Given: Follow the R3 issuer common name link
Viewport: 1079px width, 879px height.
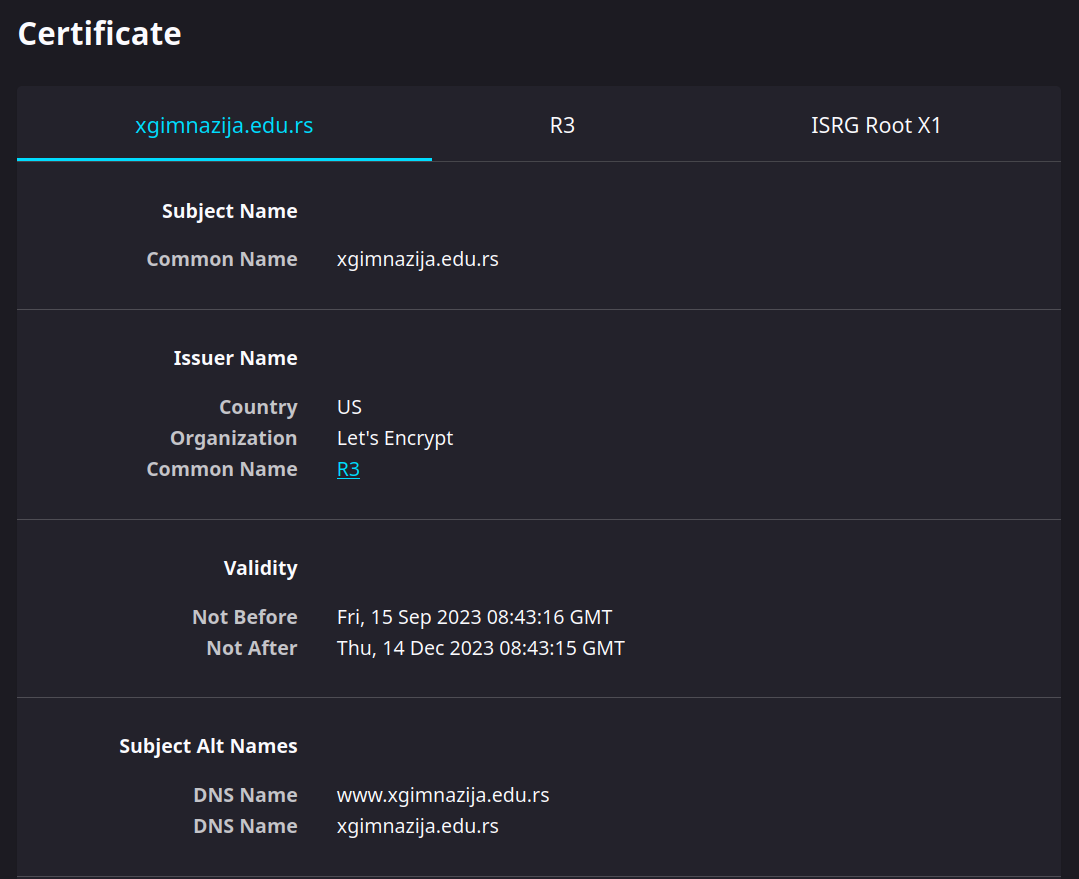Looking at the screenshot, I should (348, 469).
